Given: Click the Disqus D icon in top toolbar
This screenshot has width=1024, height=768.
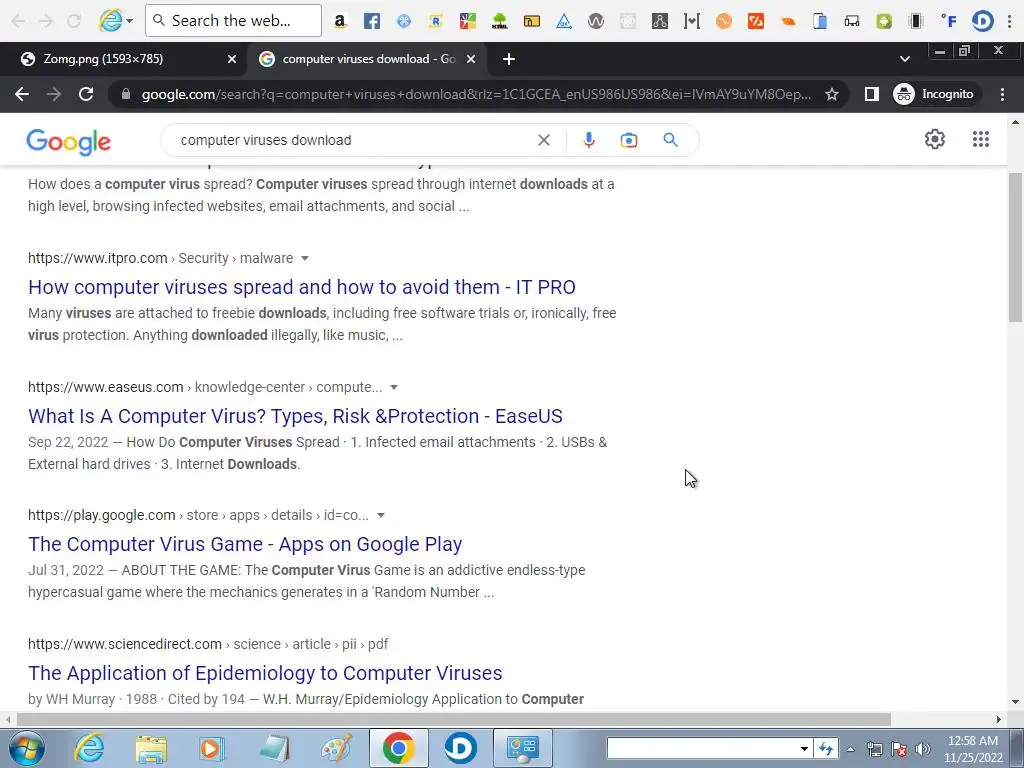Looking at the screenshot, I should (982, 21).
